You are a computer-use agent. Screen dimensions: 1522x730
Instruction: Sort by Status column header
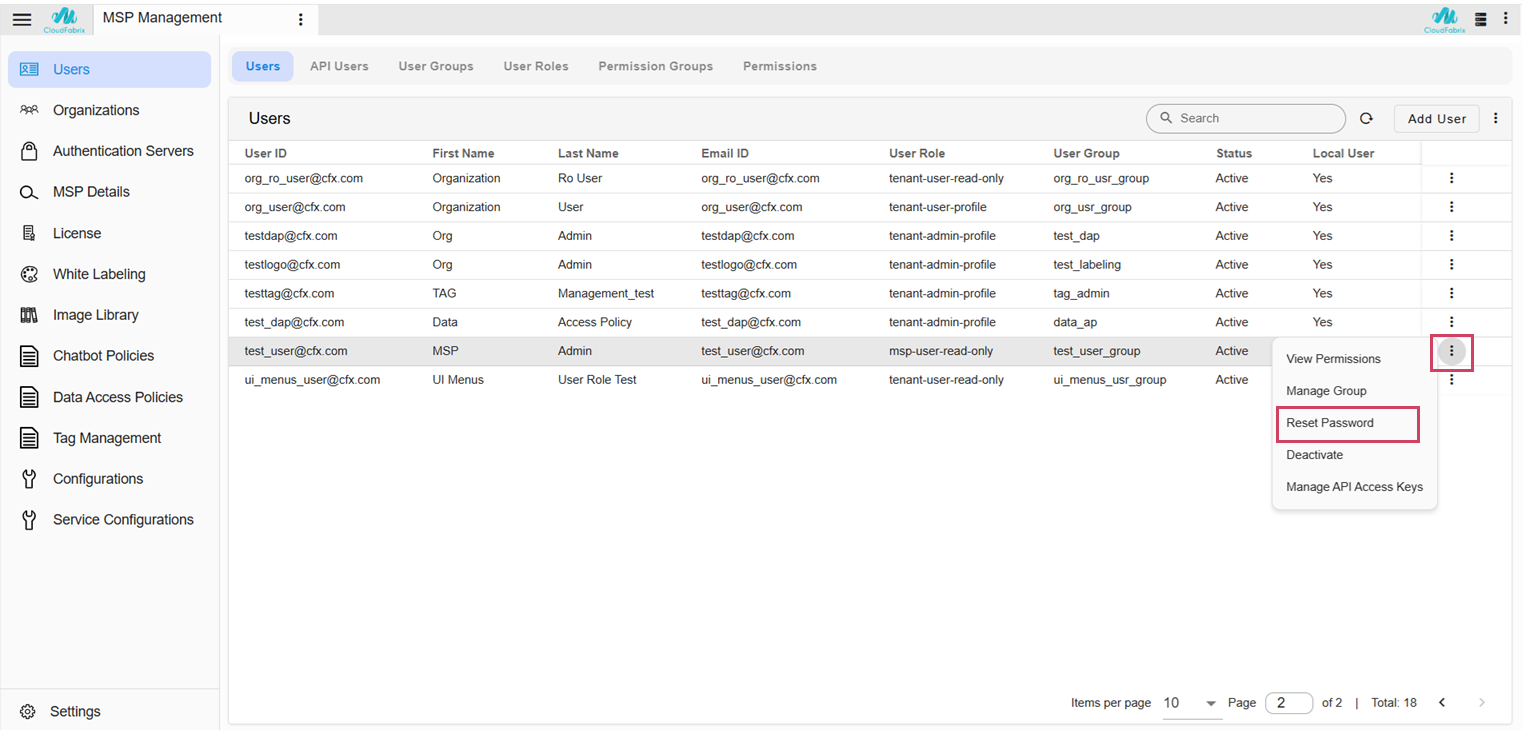1234,153
